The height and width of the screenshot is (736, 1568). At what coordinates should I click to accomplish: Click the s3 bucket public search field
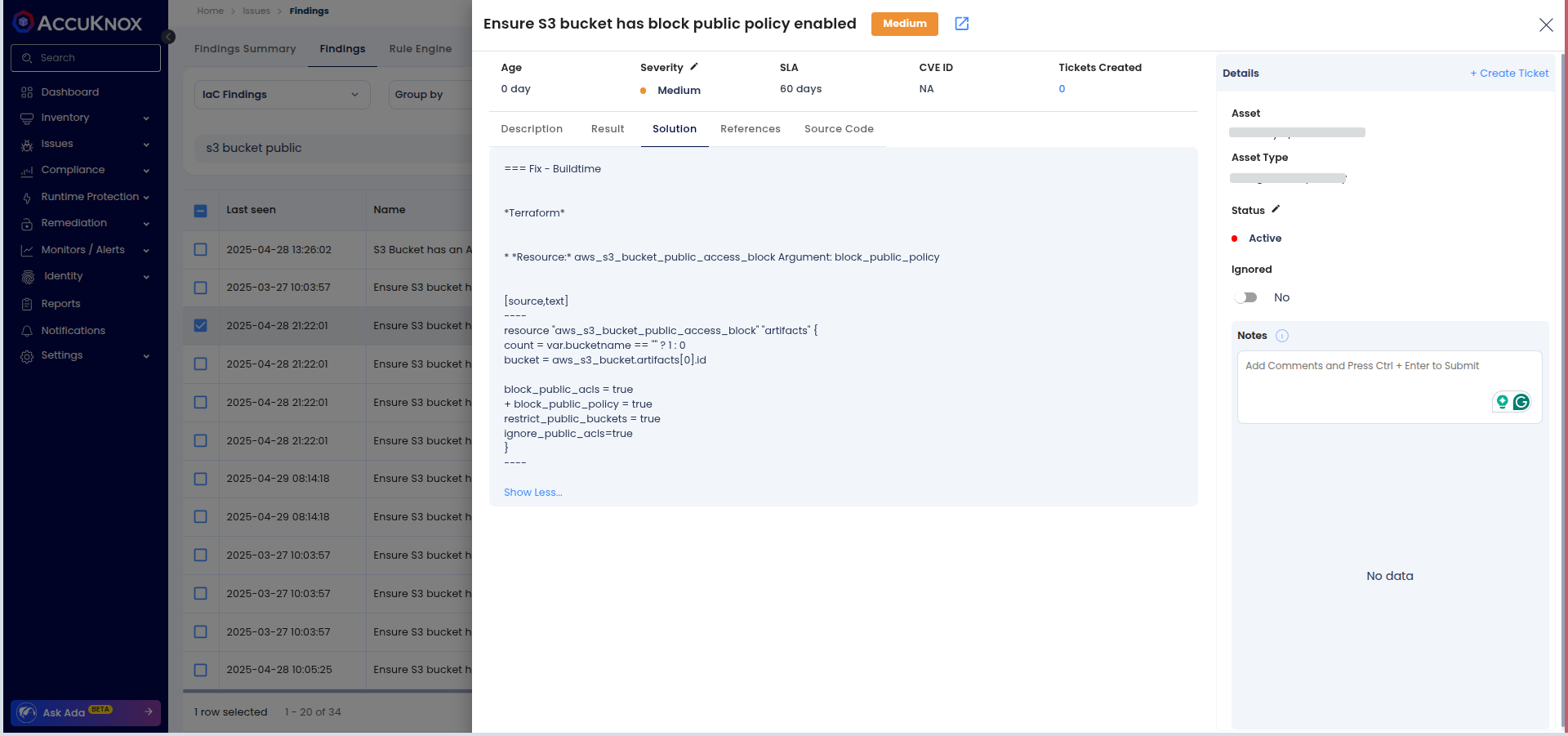point(333,148)
